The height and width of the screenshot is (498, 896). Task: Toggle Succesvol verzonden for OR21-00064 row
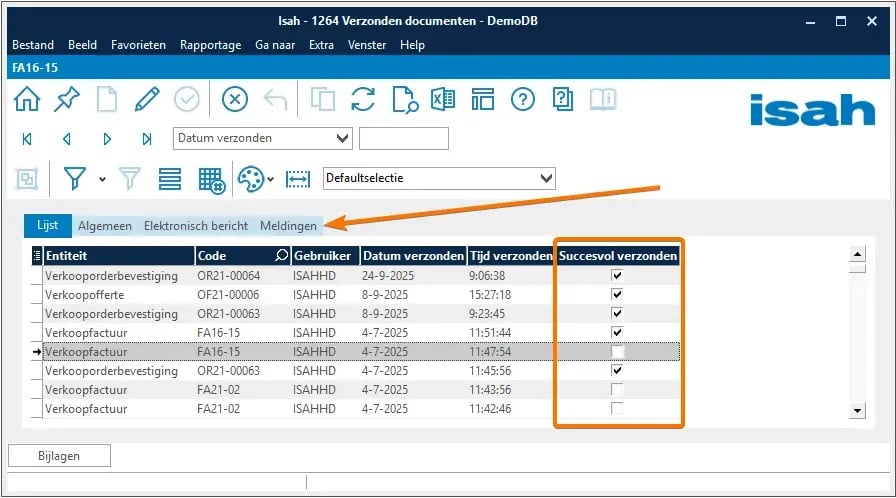[617, 275]
